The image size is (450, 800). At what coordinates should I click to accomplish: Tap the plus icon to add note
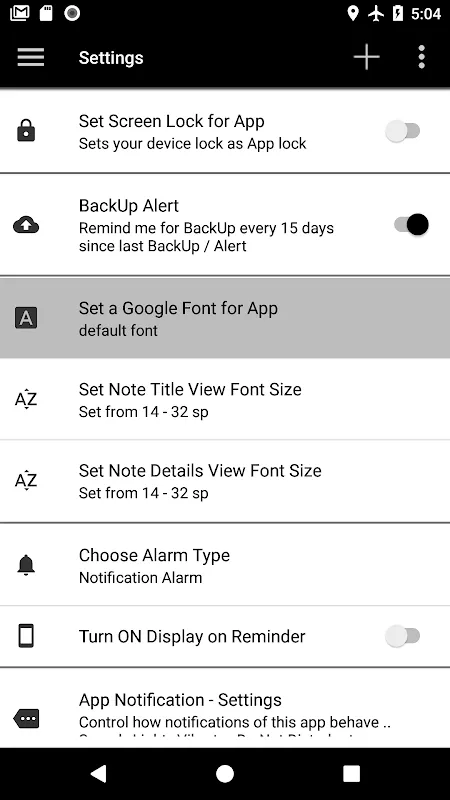coord(367,57)
